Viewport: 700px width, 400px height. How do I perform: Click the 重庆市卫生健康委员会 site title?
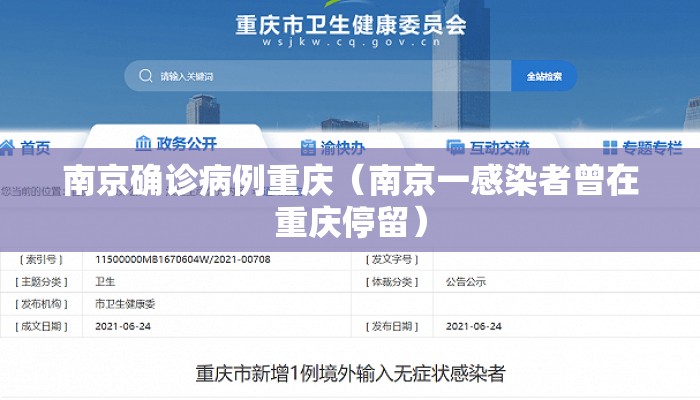(x=351, y=25)
